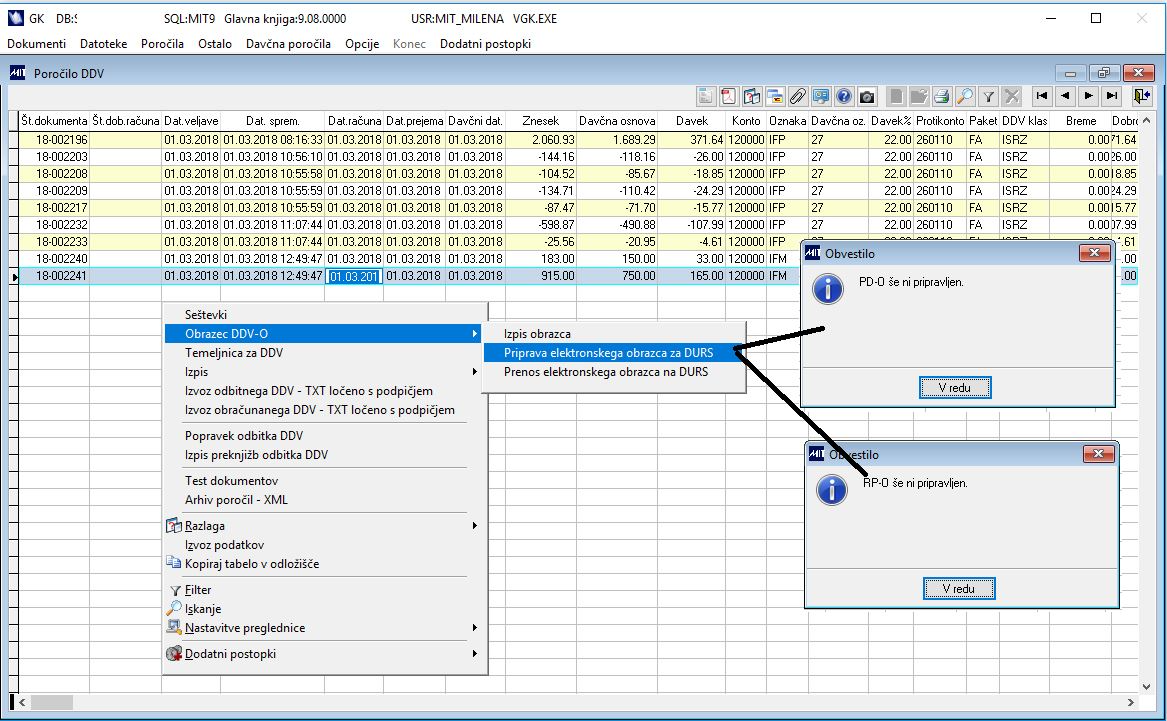Choose Temeljnica za DDV from context menu
Screen dimensions: 1167x721
click(x=234, y=353)
